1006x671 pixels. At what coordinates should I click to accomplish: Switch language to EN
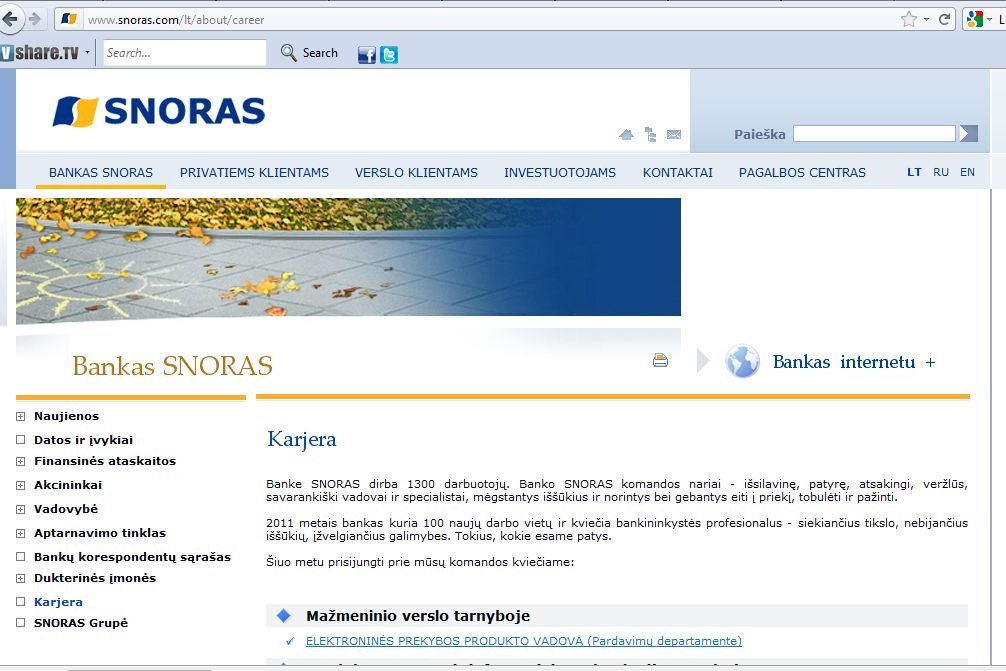pos(968,172)
